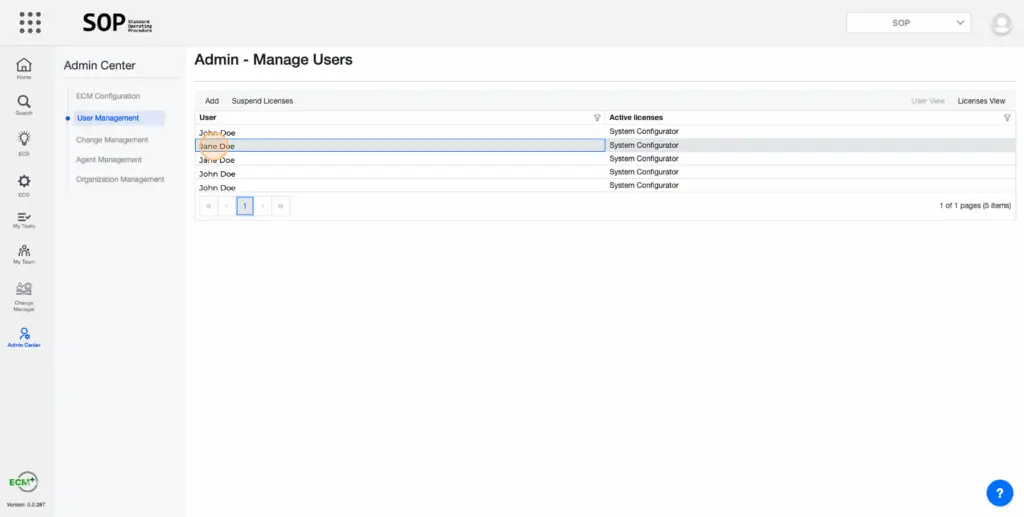Open the Active licenses column filter

pyautogui.click(x=1007, y=118)
